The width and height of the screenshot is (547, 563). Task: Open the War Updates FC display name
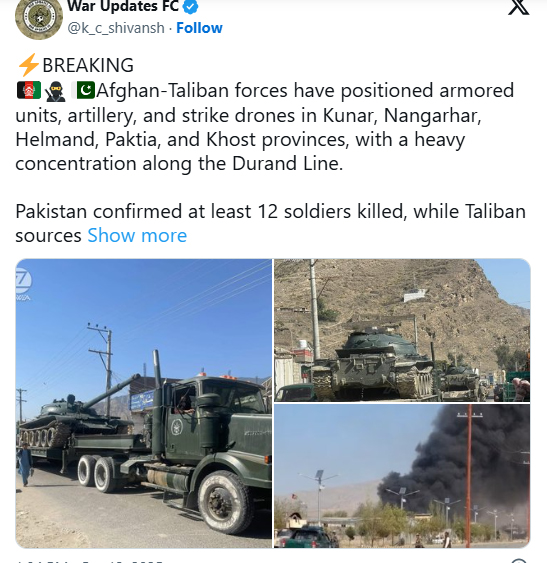(123, 6)
